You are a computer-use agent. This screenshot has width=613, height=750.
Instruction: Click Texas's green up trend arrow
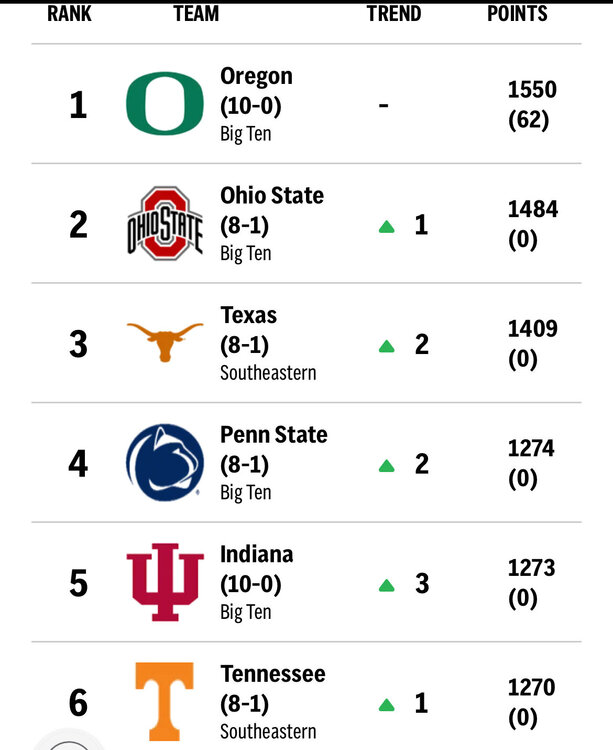coord(387,346)
